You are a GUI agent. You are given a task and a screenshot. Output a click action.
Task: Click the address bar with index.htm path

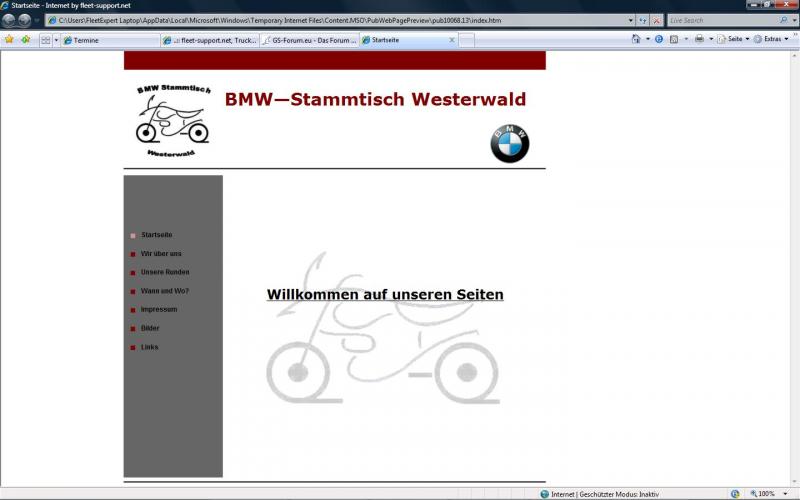(x=337, y=20)
